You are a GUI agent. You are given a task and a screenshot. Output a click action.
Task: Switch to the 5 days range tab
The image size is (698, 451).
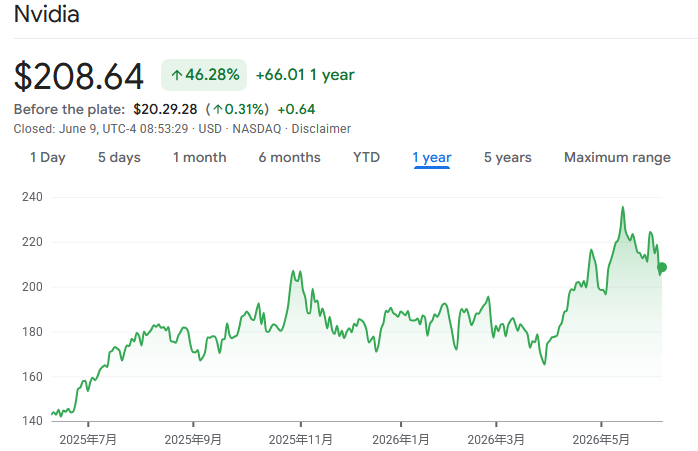(x=119, y=158)
